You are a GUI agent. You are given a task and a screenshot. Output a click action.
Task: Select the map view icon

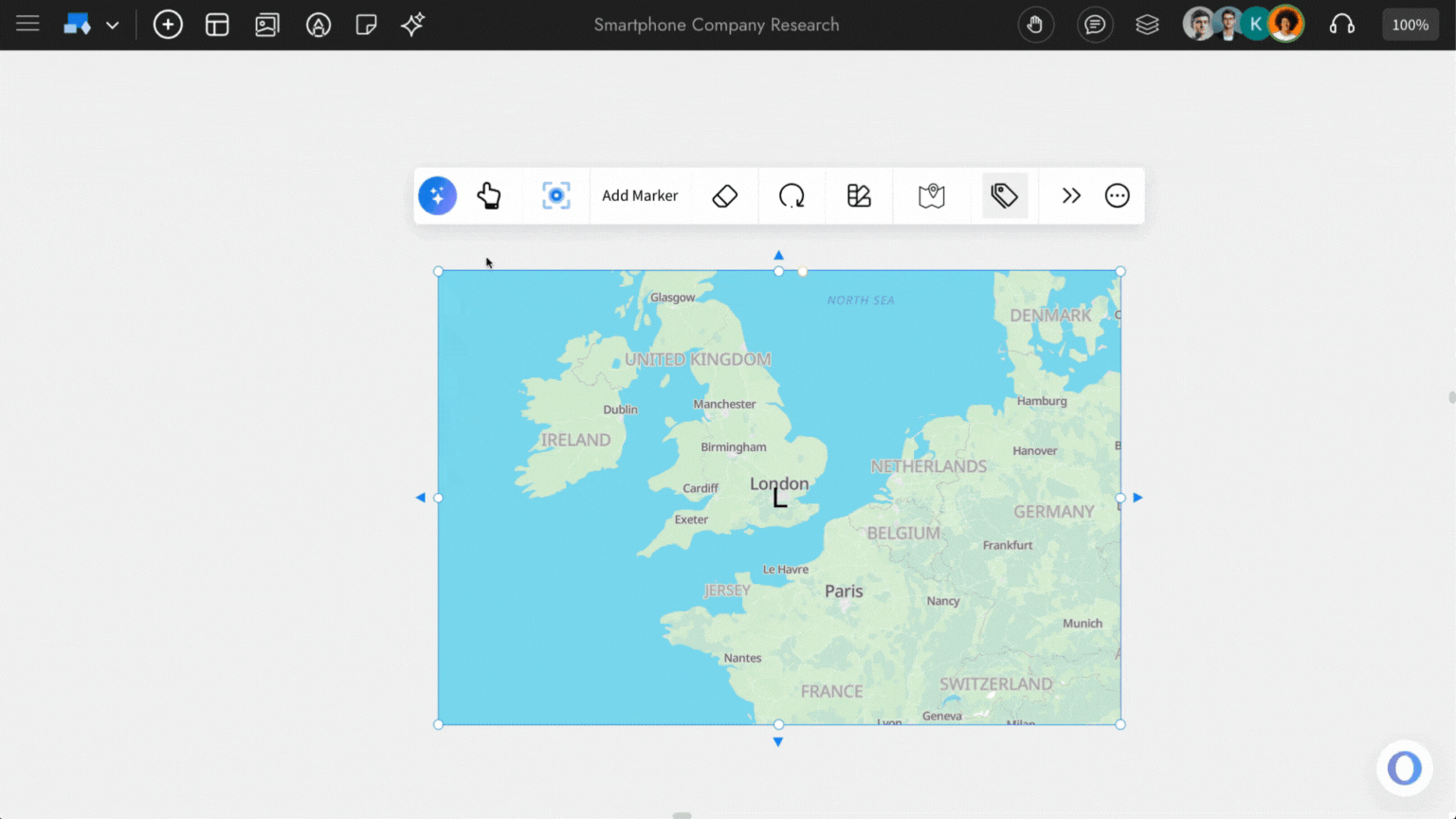coord(932,195)
